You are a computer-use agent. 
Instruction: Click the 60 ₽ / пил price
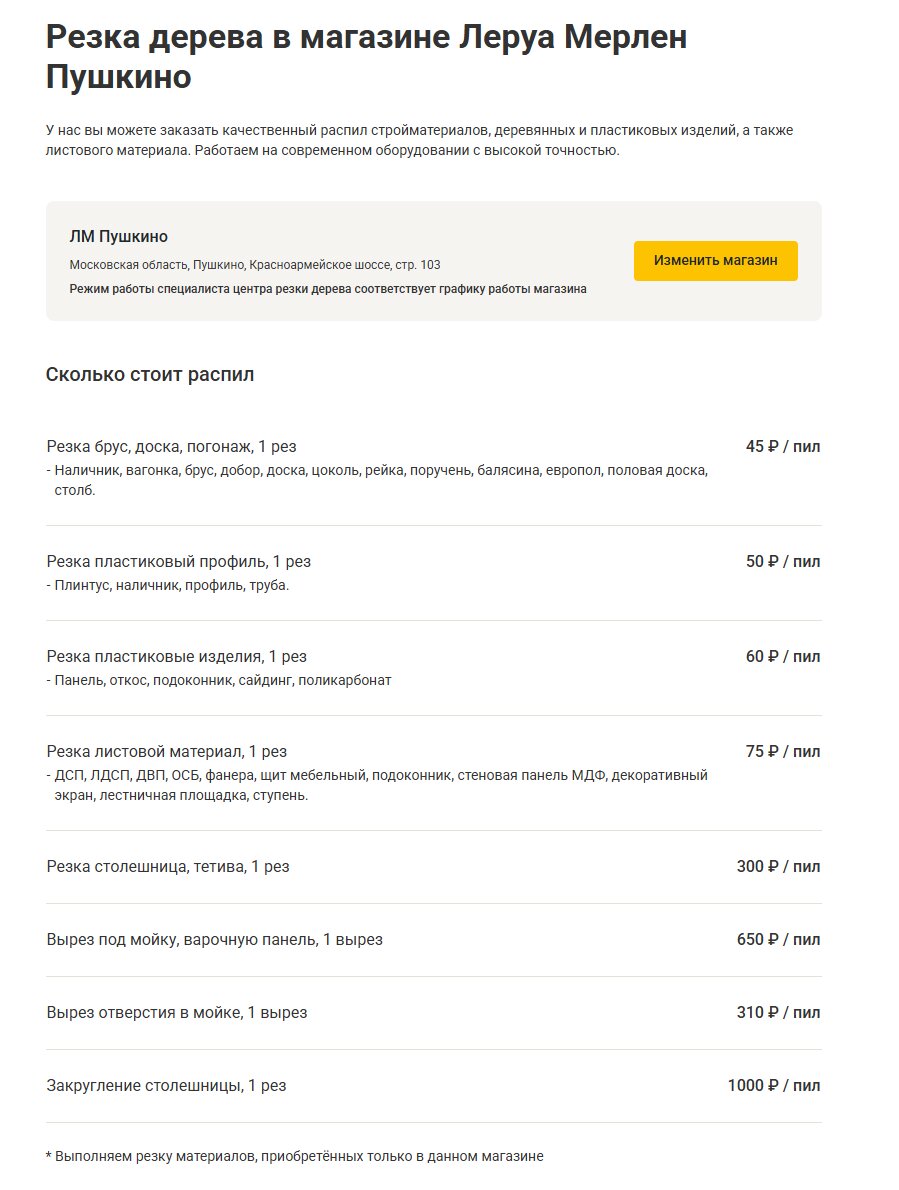click(x=782, y=657)
